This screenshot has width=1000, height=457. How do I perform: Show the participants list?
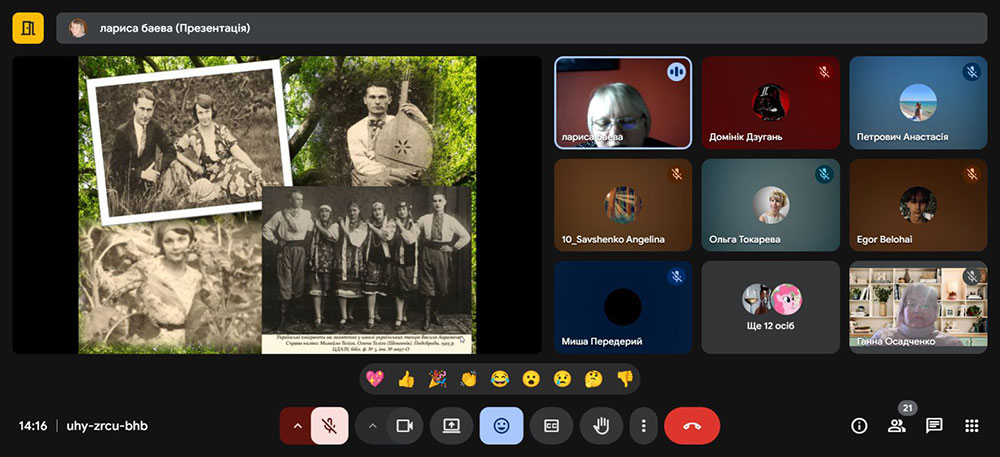point(896,426)
